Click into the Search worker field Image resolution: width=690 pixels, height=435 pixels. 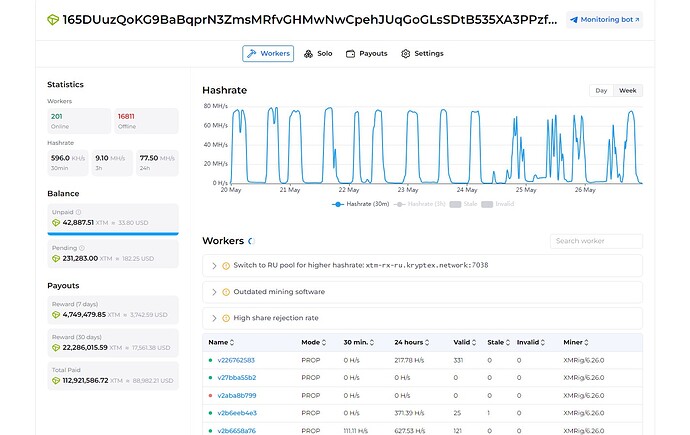pos(596,241)
